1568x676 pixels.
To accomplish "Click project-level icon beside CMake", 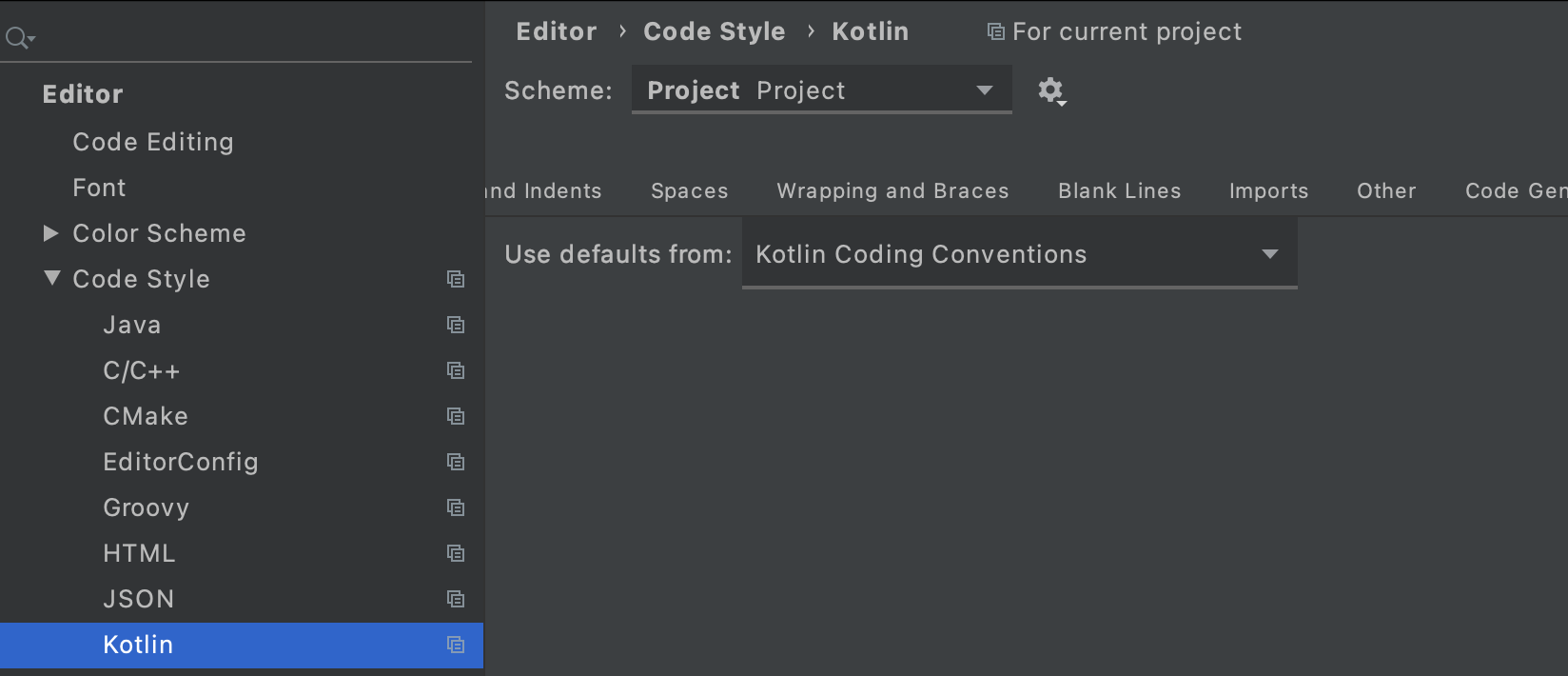I will pyautogui.click(x=456, y=416).
